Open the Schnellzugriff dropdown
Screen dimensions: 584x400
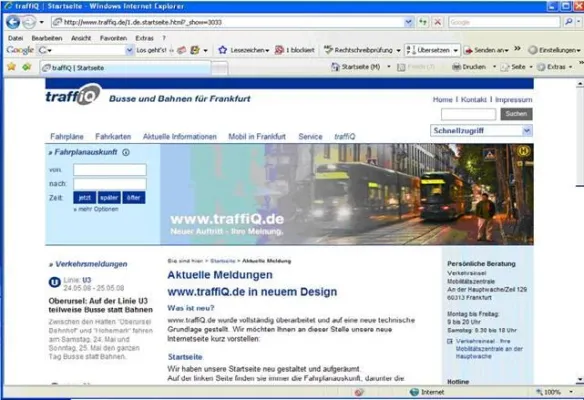tap(481, 131)
